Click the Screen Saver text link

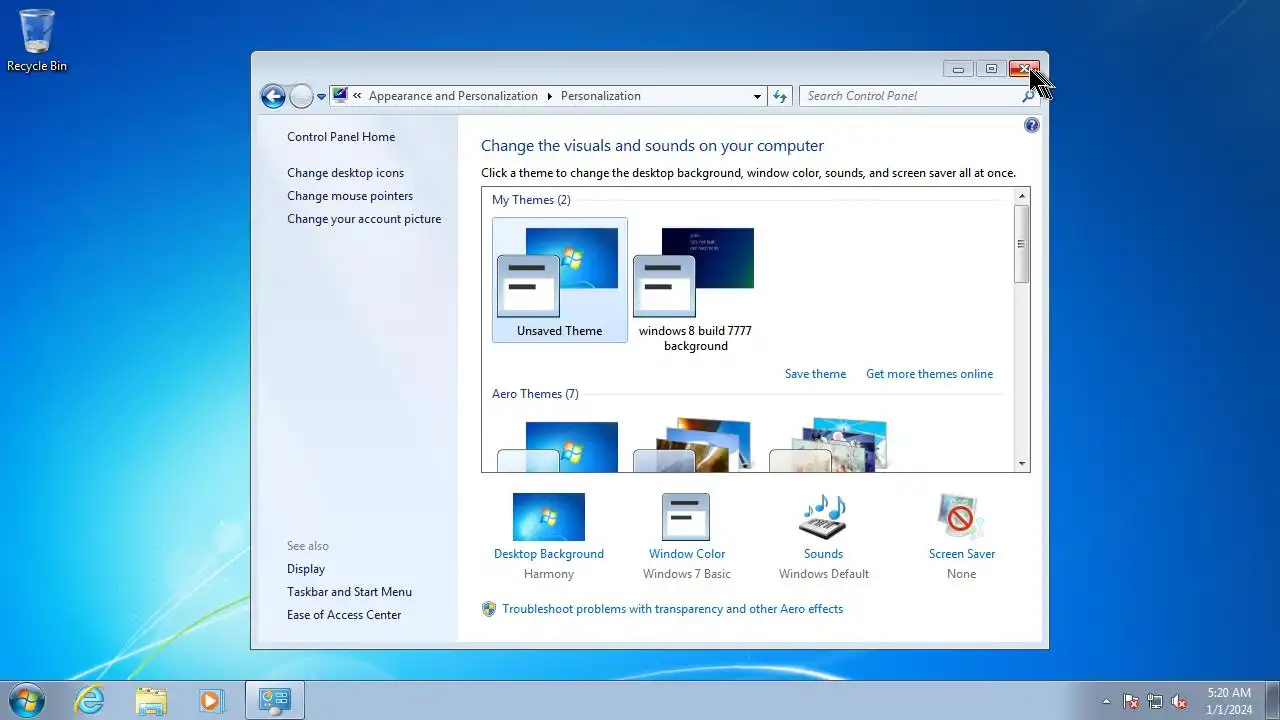[962, 554]
